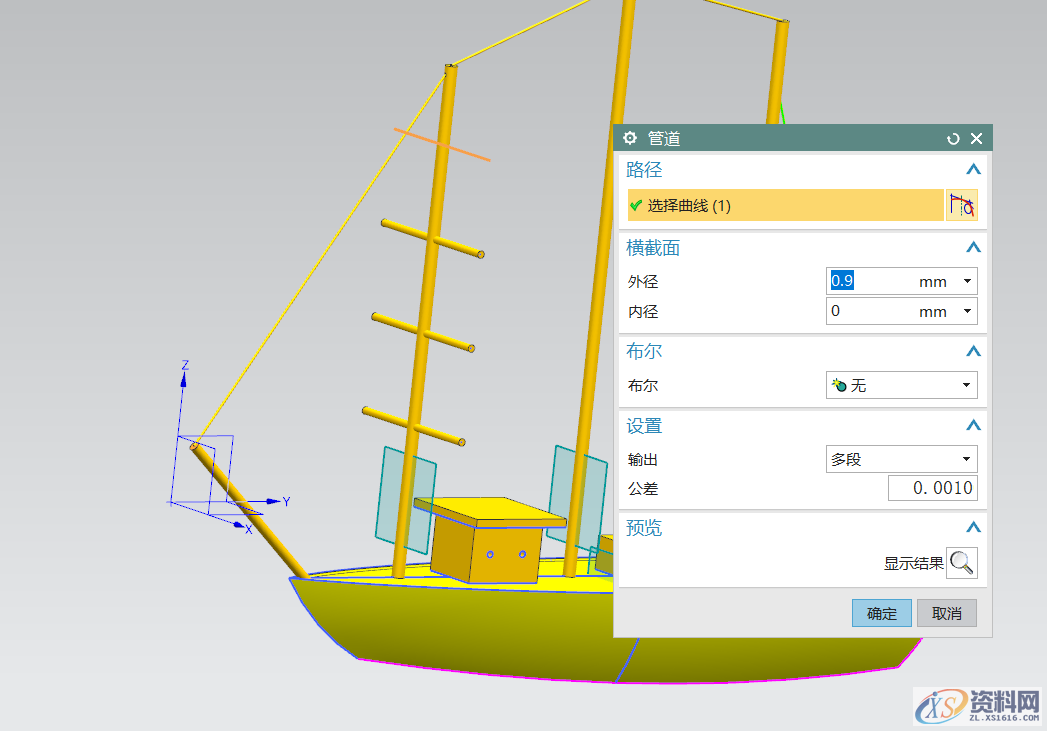Screen dimensions: 1047x731
Task: Open the 输出 dropdown showing 多段
Action: (x=964, y=458)
